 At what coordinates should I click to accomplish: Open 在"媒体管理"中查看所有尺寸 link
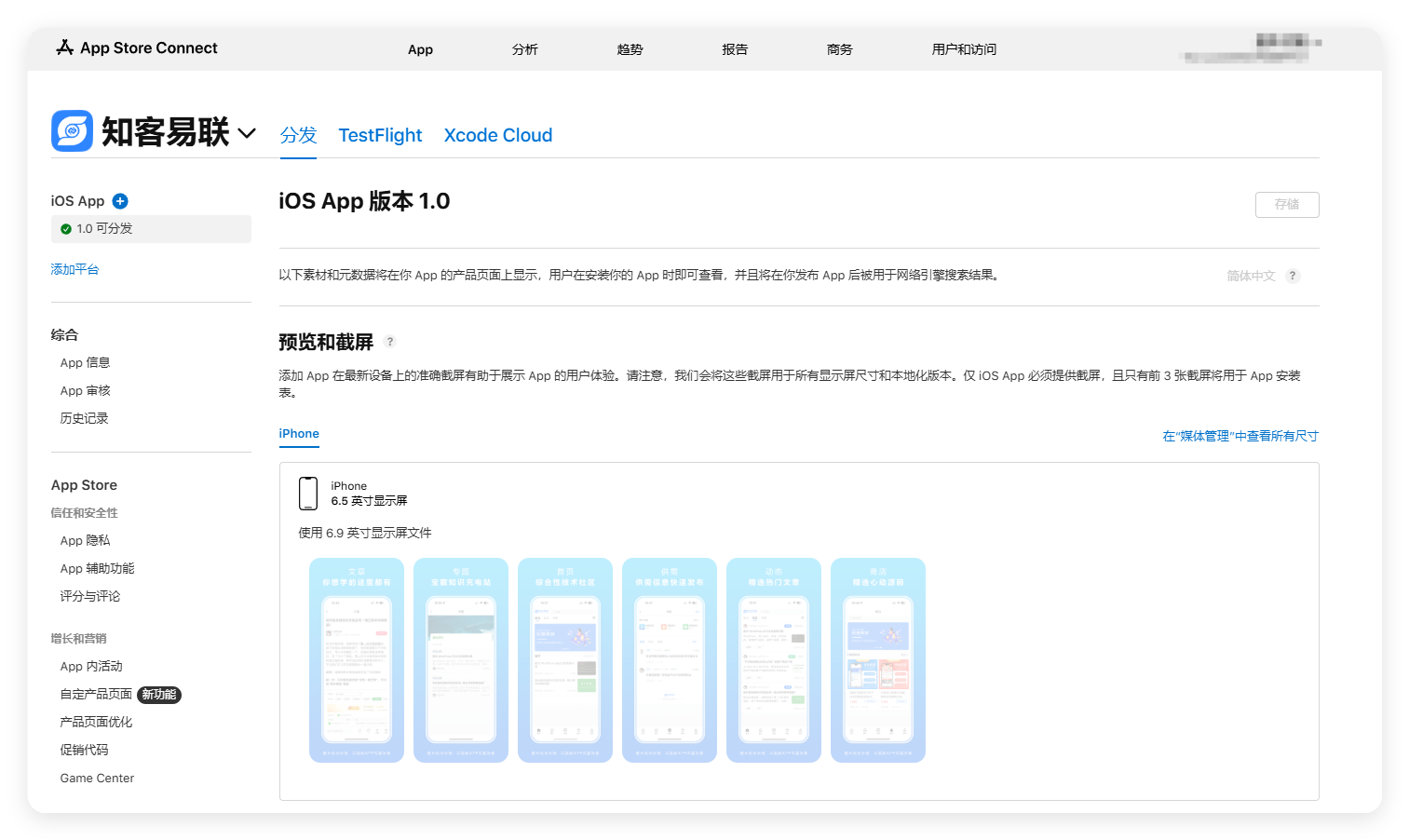1240,436
